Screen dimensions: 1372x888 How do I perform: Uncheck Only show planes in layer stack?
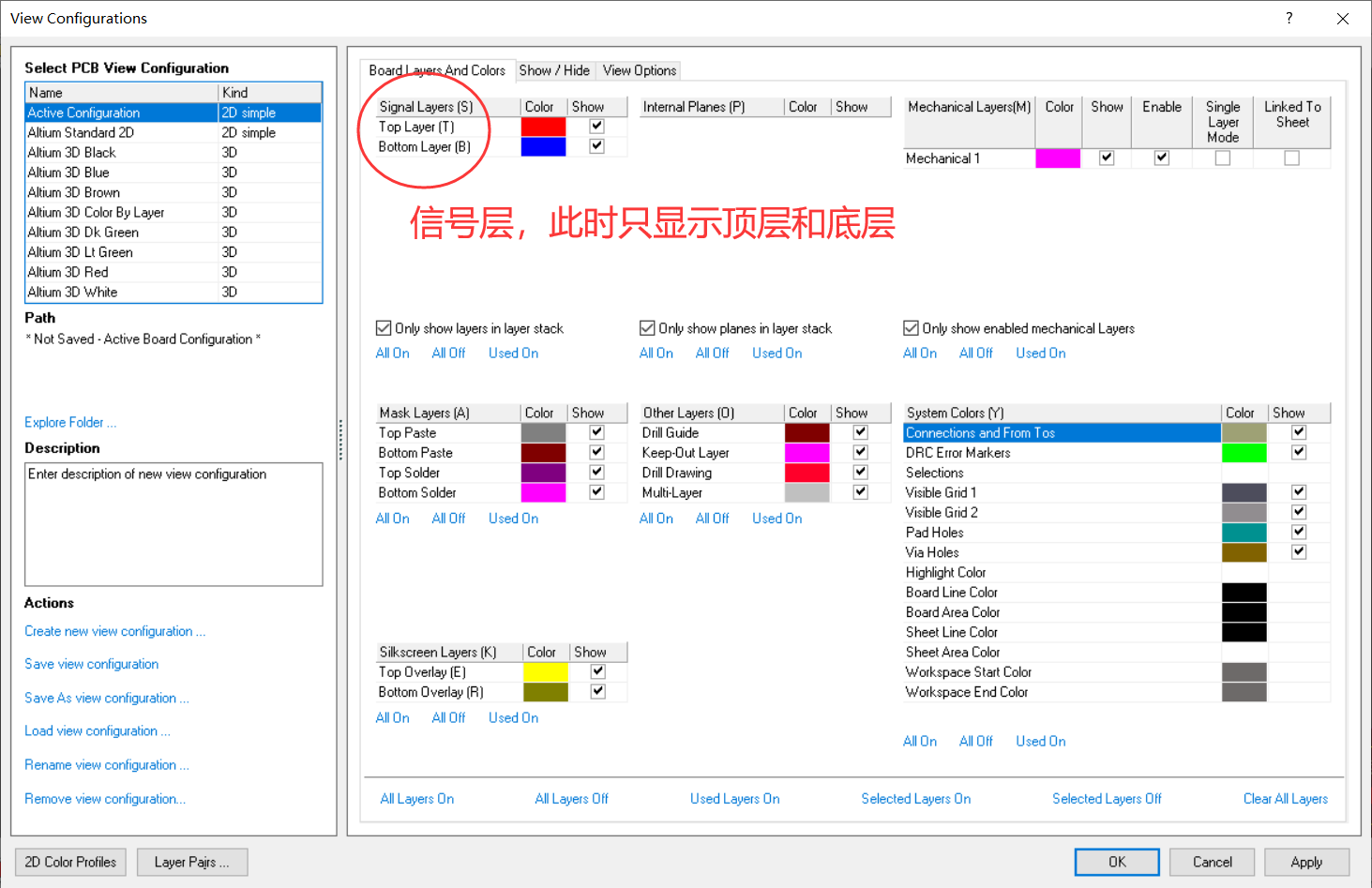pos(647,328)
